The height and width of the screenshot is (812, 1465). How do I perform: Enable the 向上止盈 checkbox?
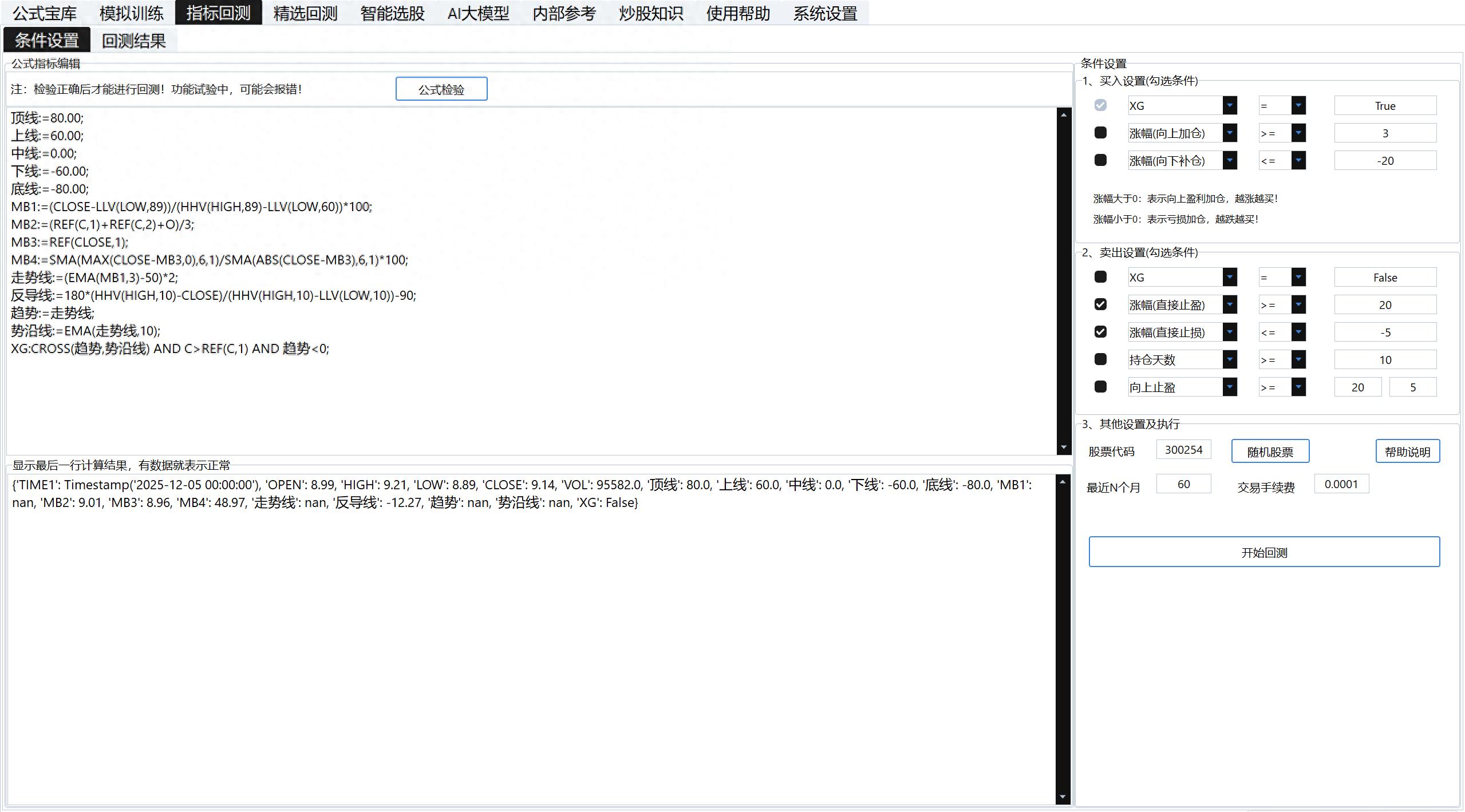1100,387
